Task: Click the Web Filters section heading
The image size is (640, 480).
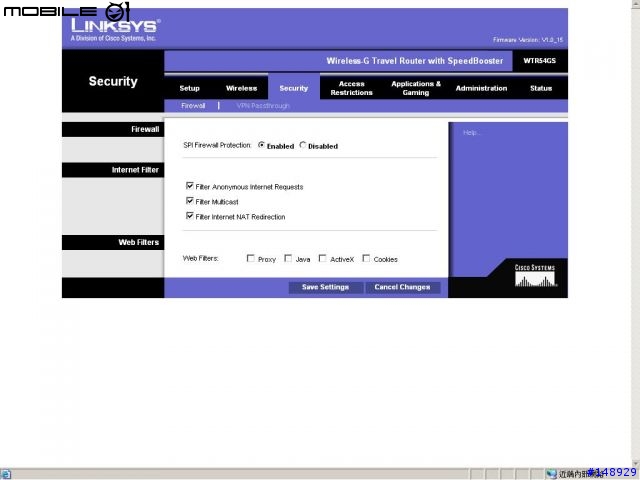Action: [x=139, y=242]
